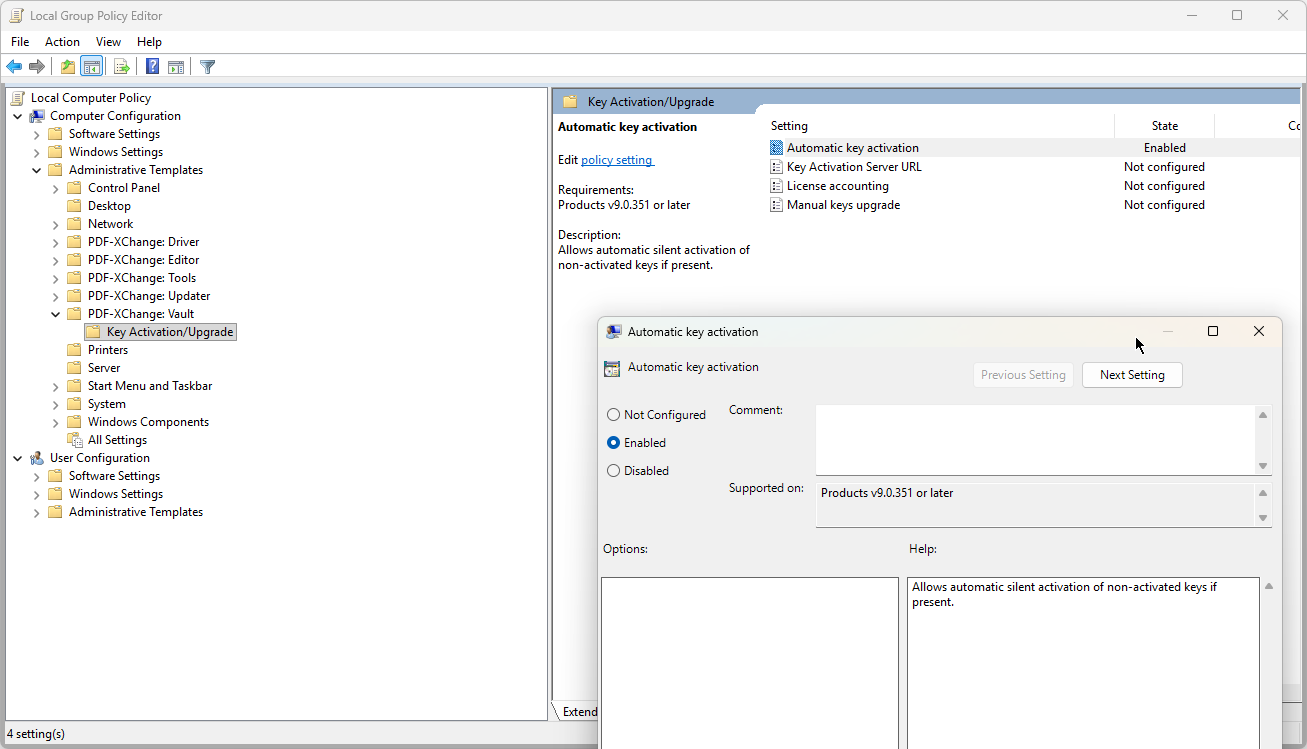Select Software Settings under User Configuration
This screenshot has height=749, width=1307.
114,476
